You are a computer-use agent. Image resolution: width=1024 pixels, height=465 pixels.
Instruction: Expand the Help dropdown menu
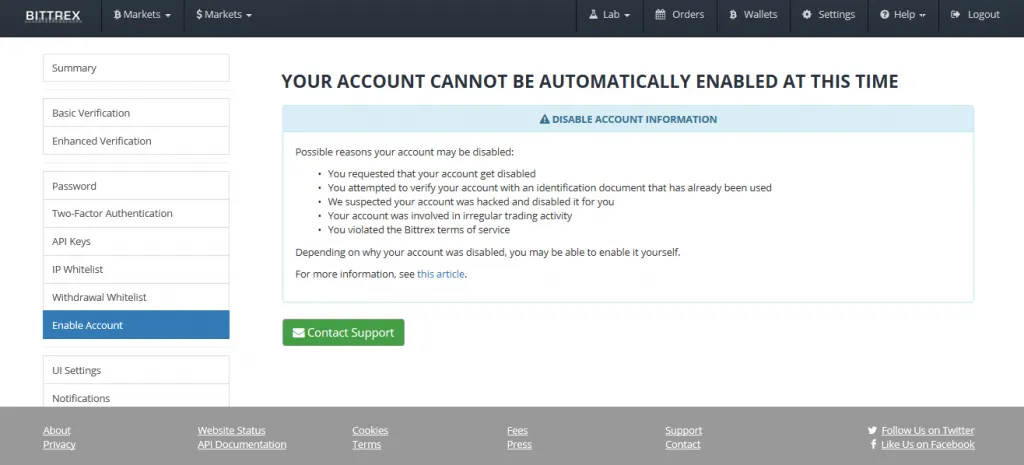pyautogui.click(x=903, y=15)
